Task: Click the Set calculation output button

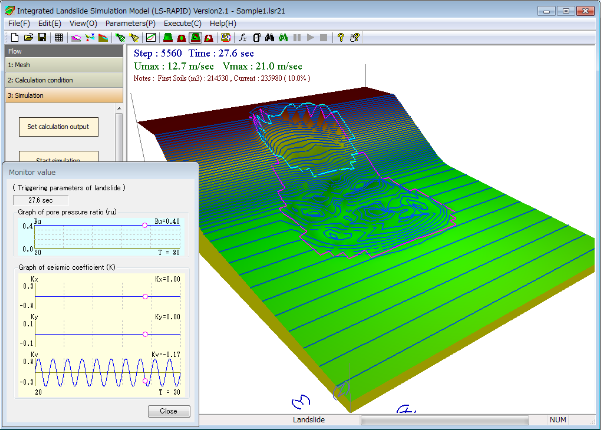Action: 57,126
